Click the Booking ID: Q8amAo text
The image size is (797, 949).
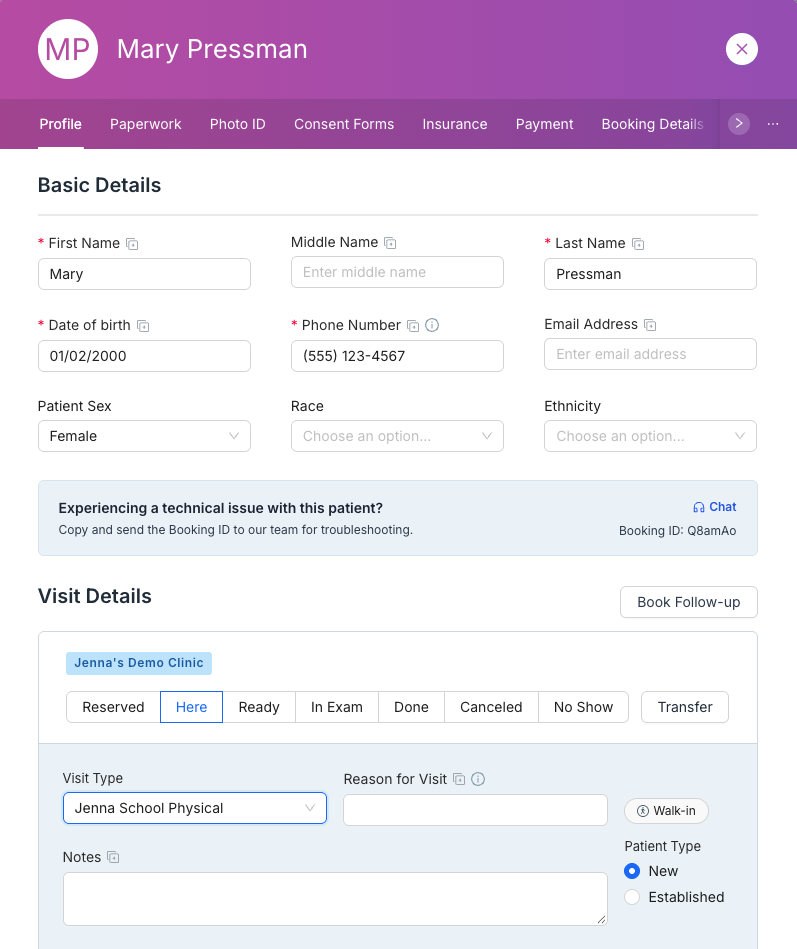(x=677, y=531)
